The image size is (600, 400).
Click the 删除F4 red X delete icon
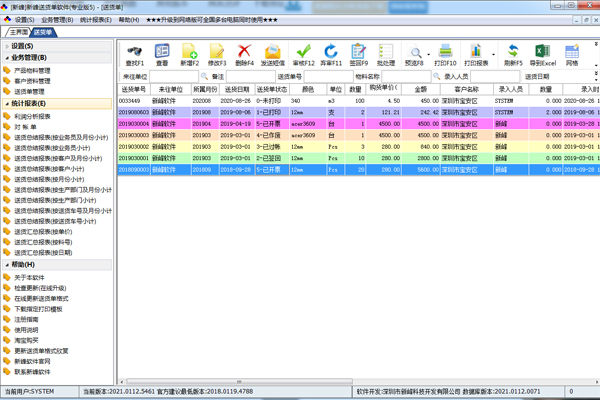tap(245, 54)
